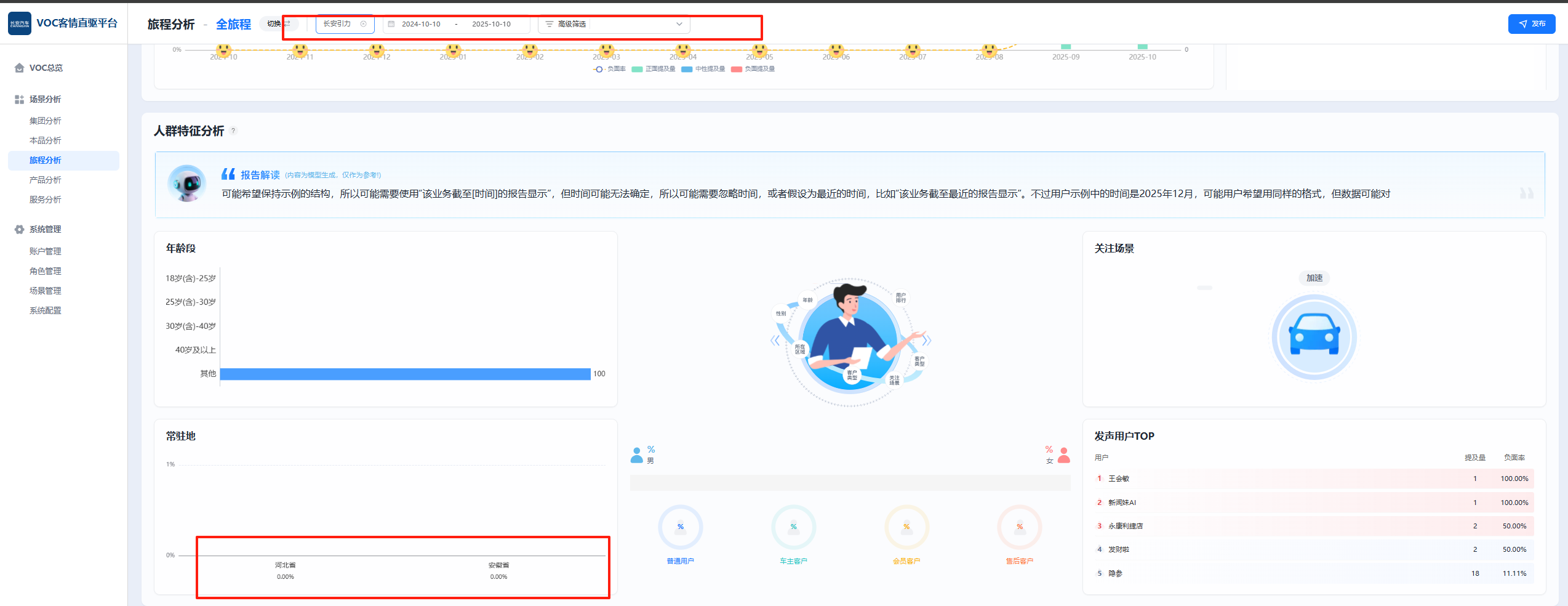Click the help icon beside 人群特征分析
The image size is (1568, 606).
pos(233,131)
